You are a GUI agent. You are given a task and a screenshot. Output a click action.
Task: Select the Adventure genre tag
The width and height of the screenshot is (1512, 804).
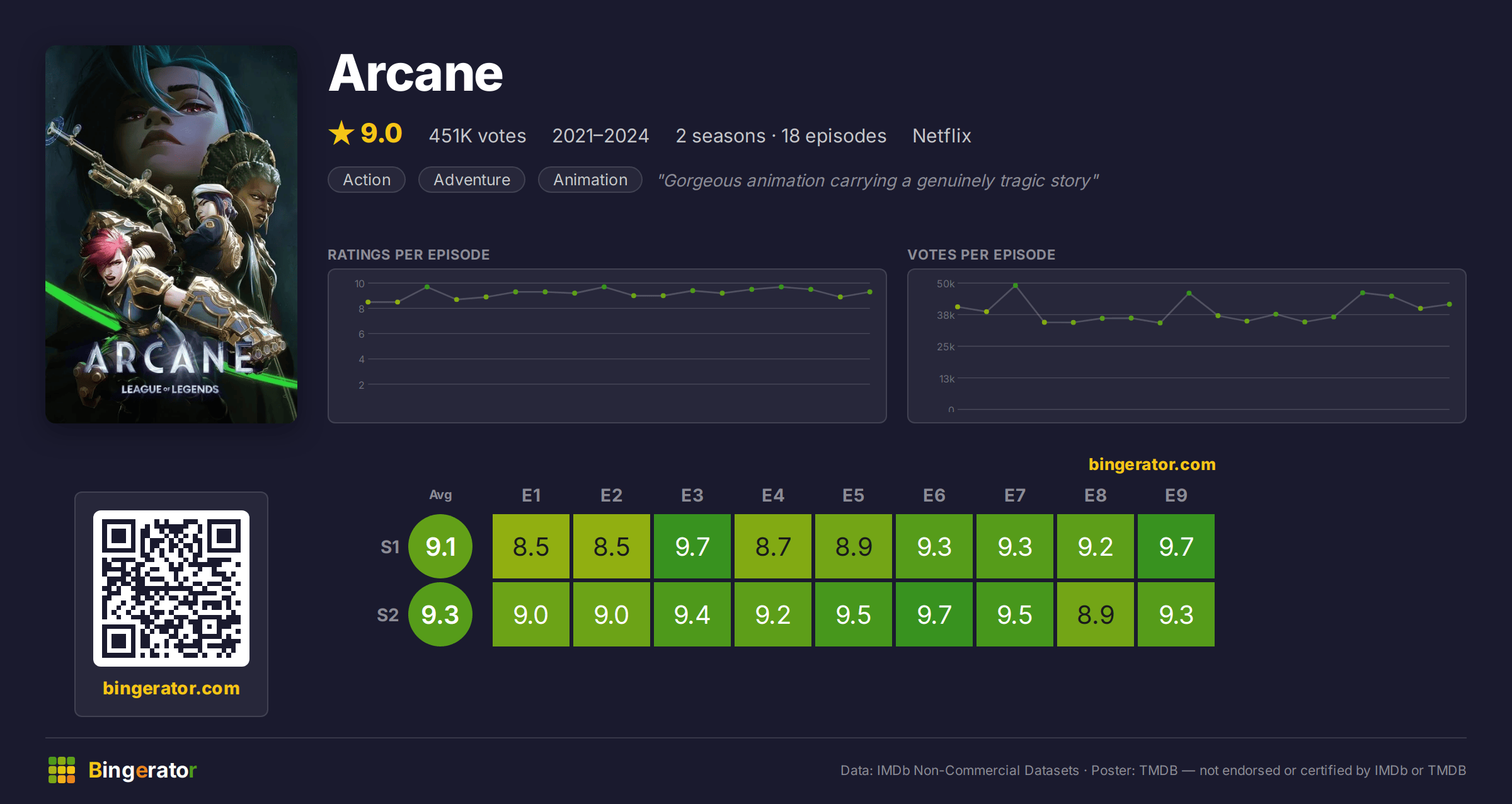472,180
